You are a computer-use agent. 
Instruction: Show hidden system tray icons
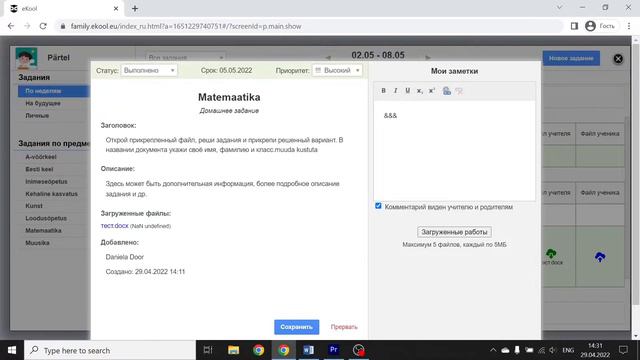pos(493,350)
